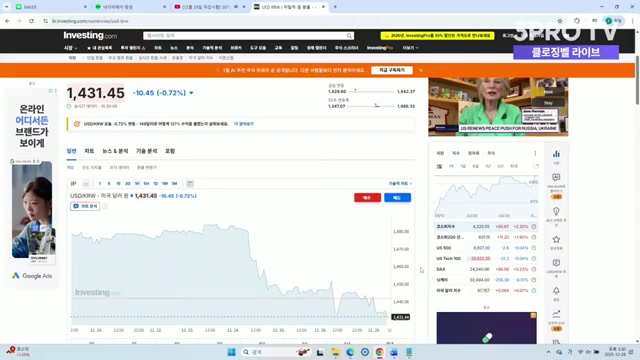Set chart interval to 1D
640x360 pixels.
point(156,183)
